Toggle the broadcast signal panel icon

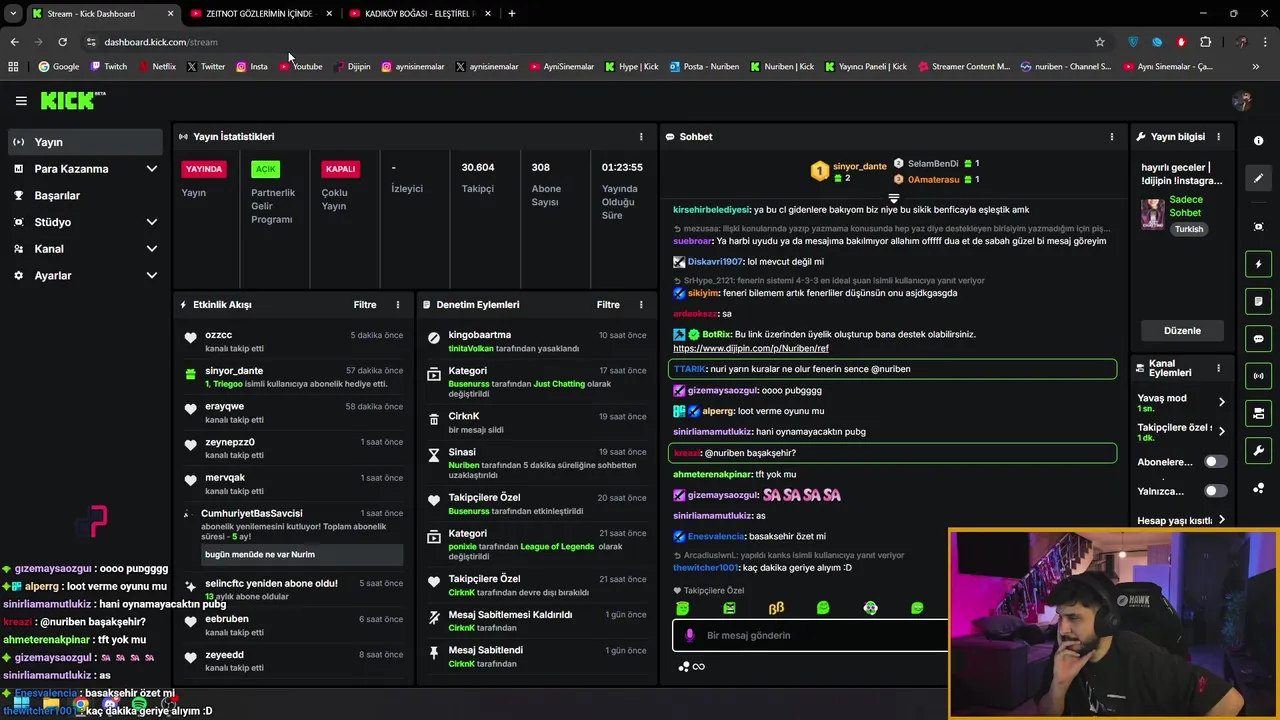(x=1258, y=376)
